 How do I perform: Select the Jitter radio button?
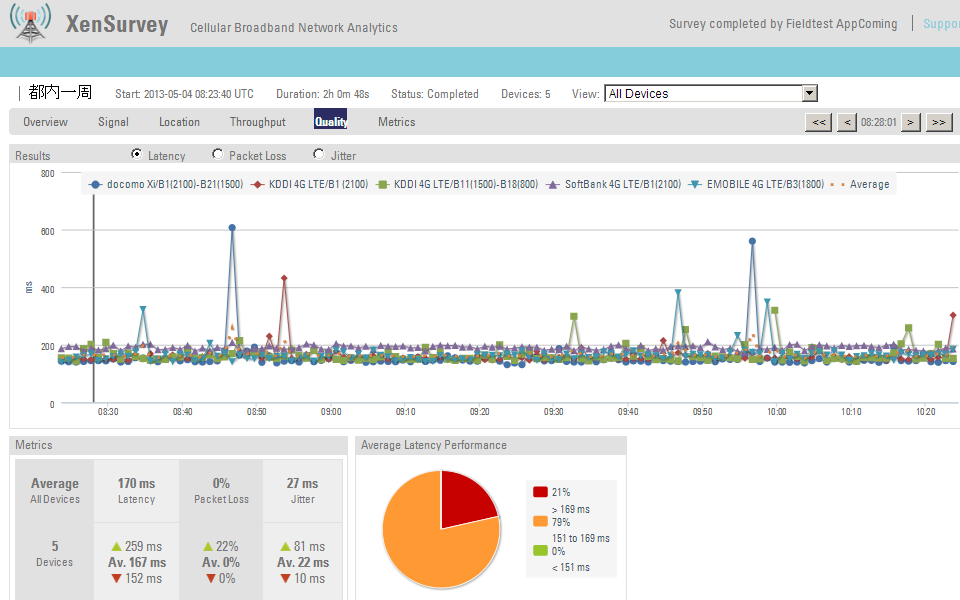pos(318,154)
